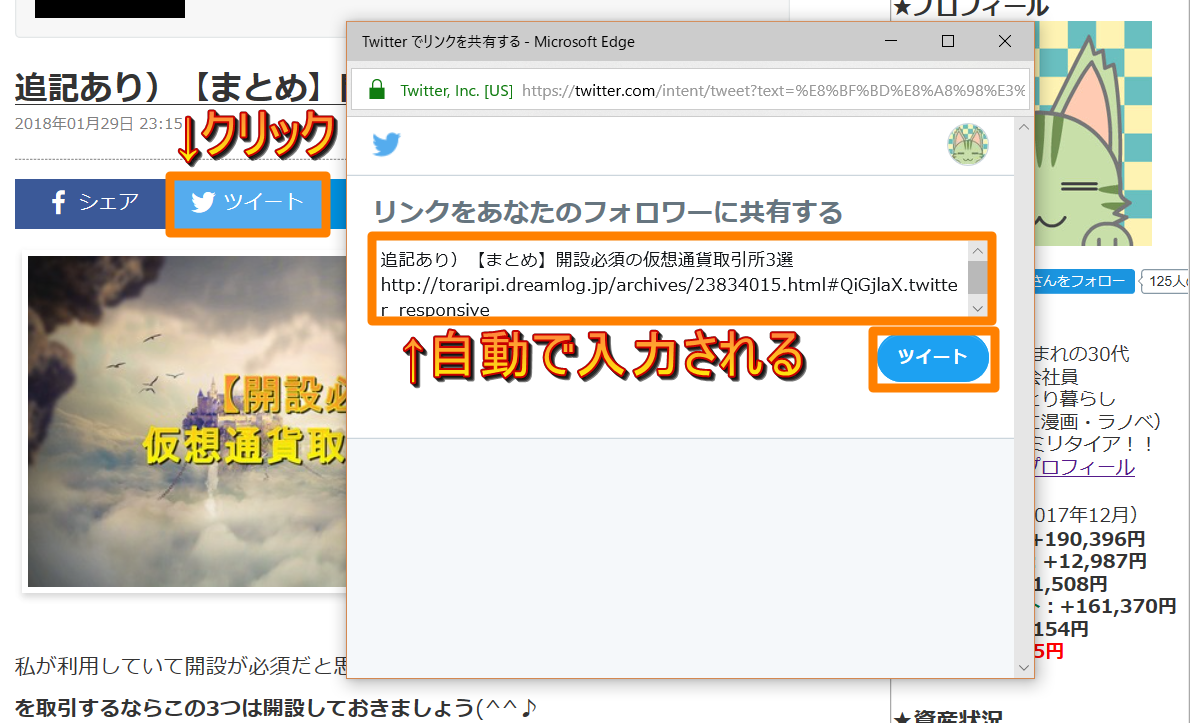1195x723 pixels.
Task: Click inside the tweet text box
Action: 671,280
